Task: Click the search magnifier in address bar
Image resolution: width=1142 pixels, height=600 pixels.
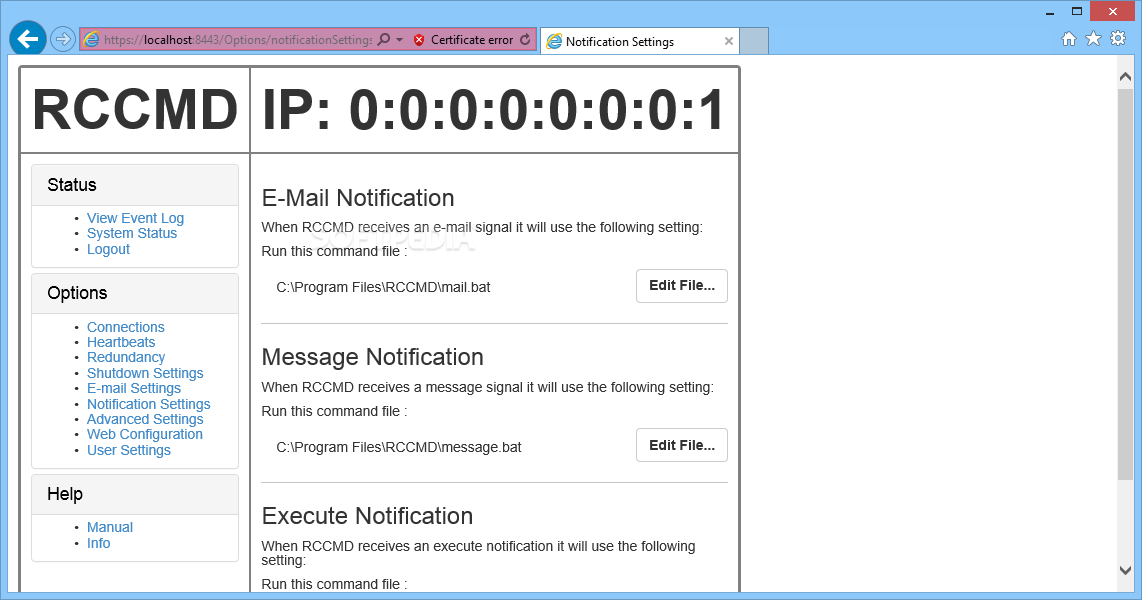Action: [x=383, y=39]
